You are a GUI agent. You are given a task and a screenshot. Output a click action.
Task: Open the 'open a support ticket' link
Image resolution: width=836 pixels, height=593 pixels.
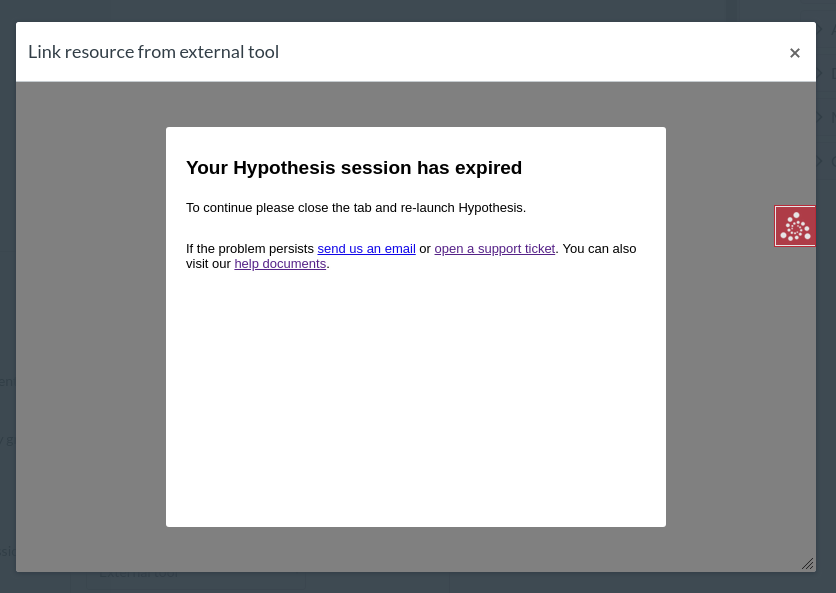pos(495,249)
